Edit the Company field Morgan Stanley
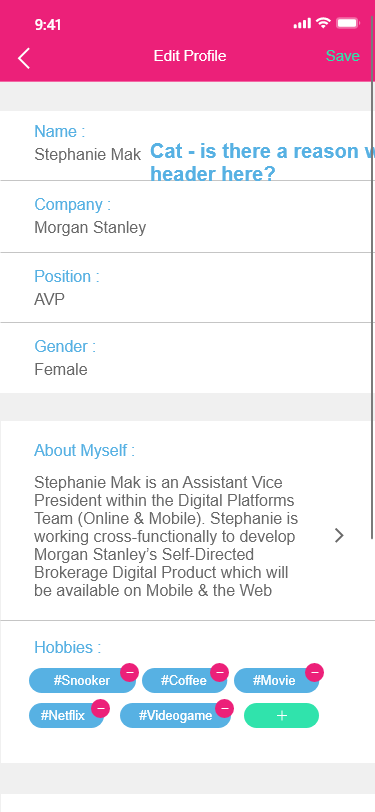Screen dimensions: 375x812 tap(188, 217)
